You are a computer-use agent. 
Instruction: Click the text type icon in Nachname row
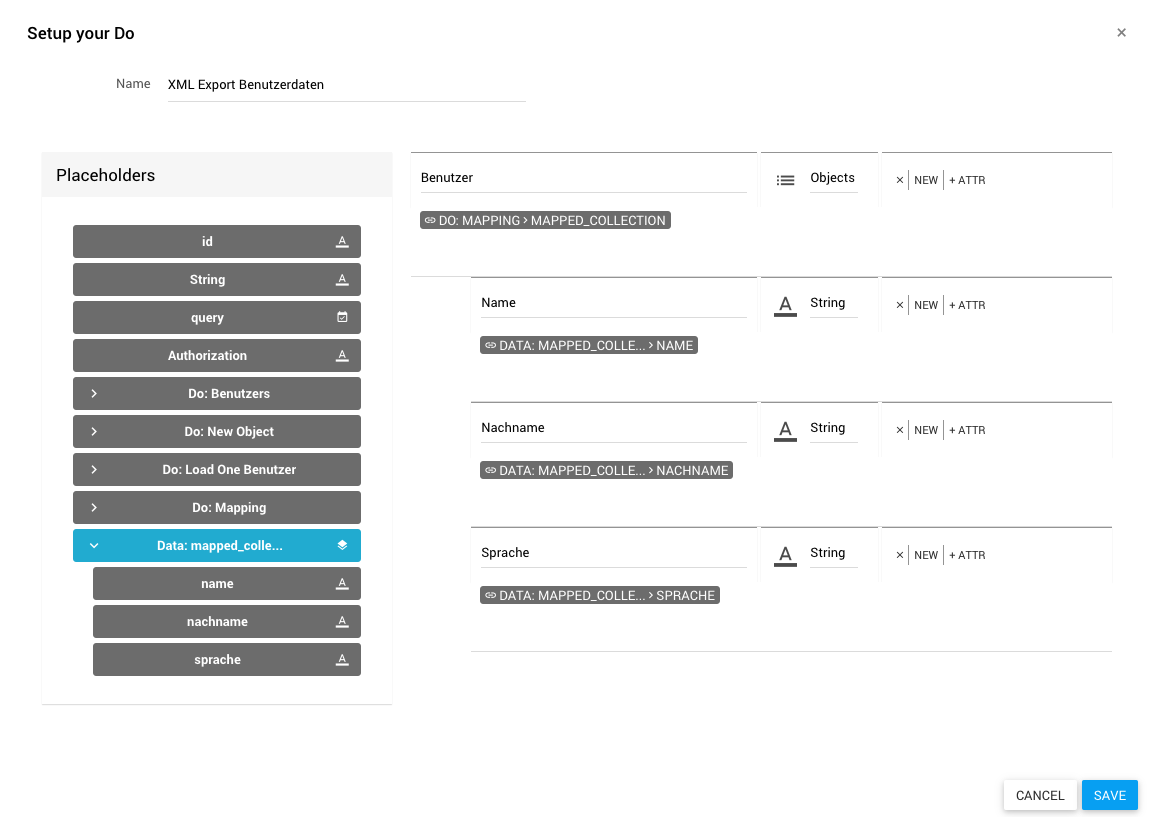[x=786, y=430]
